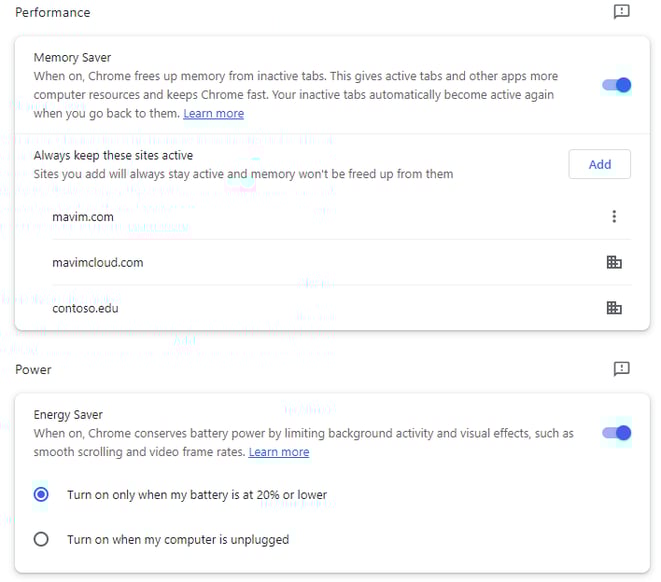Click the Memory Saver title text
The width and height of the screenshot is (661, 582).
click(x=73, y=58)
